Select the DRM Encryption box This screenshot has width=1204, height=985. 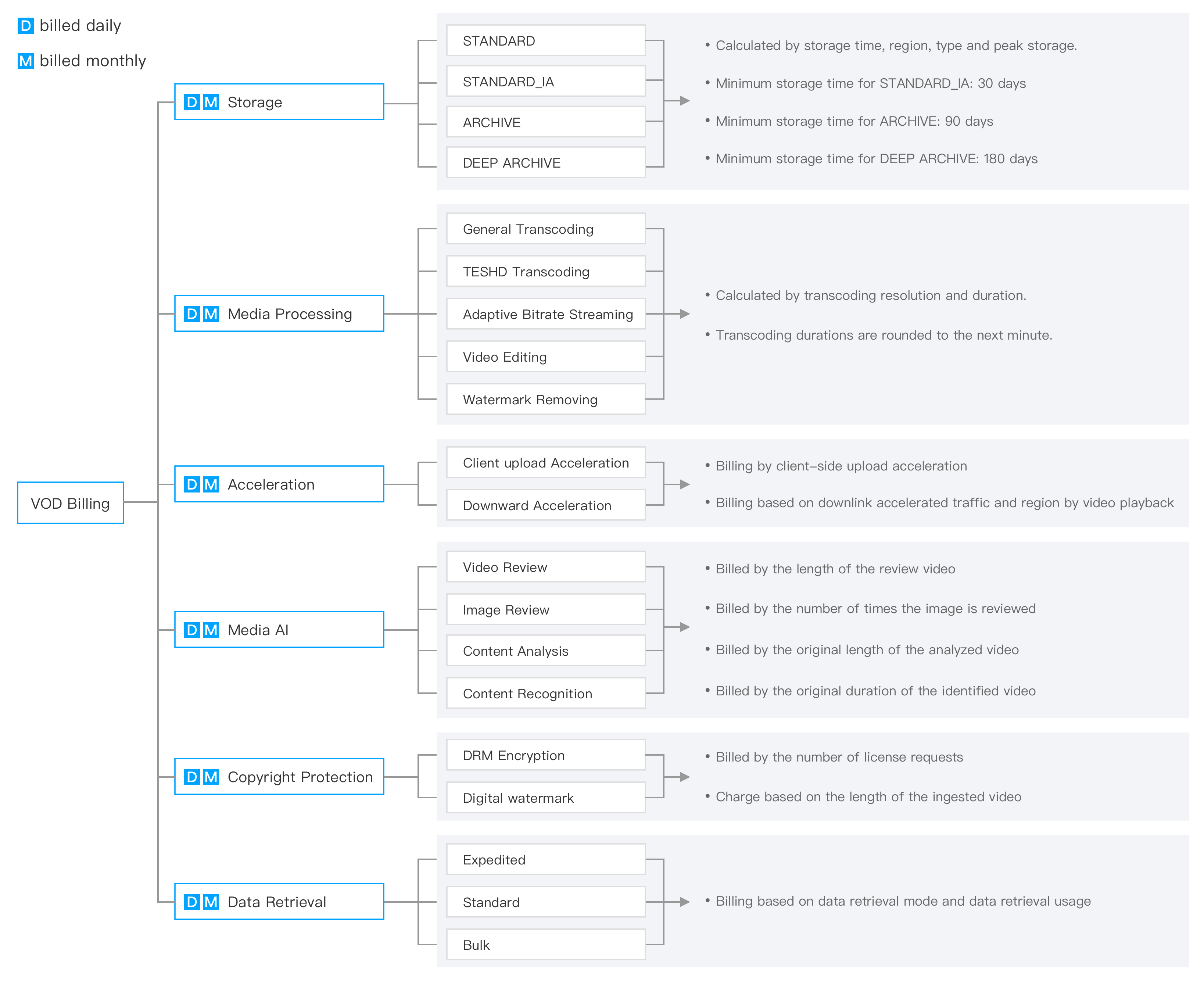point(545,755)
